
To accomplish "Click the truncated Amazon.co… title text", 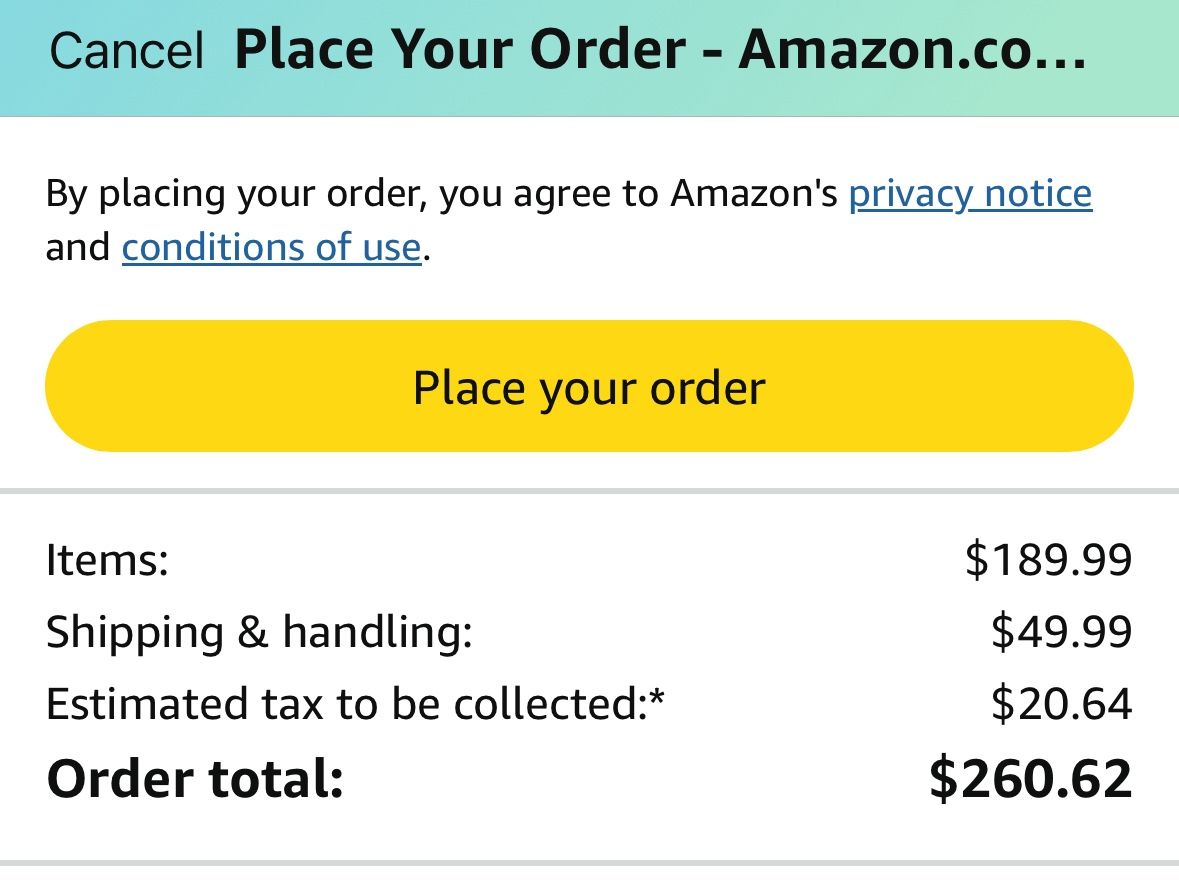I will (x=912, y=50).
